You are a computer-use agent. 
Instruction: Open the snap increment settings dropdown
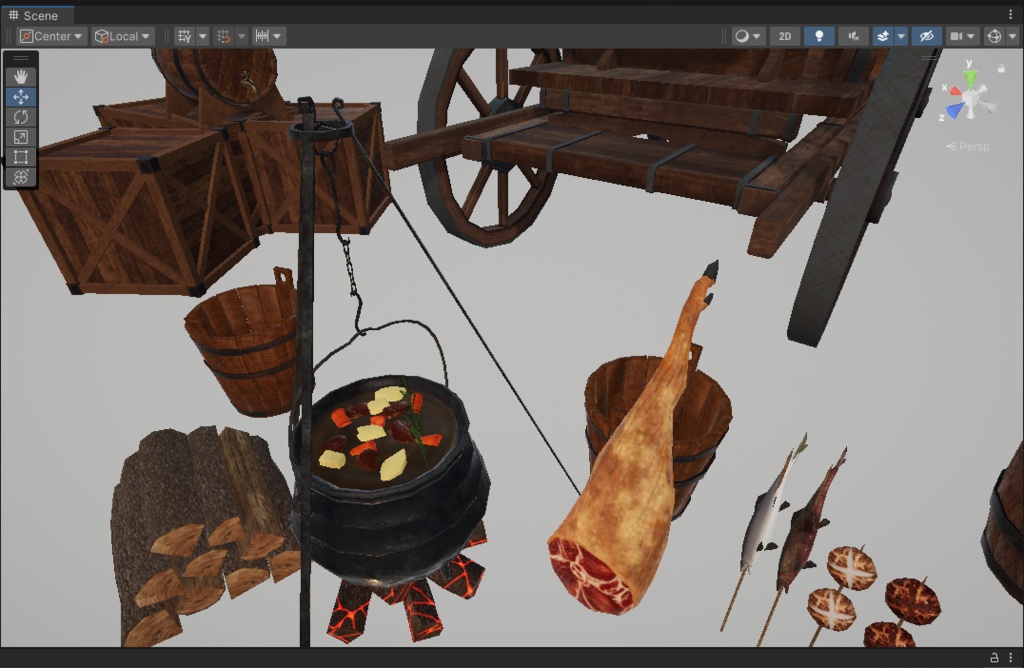tap(268, 37)
